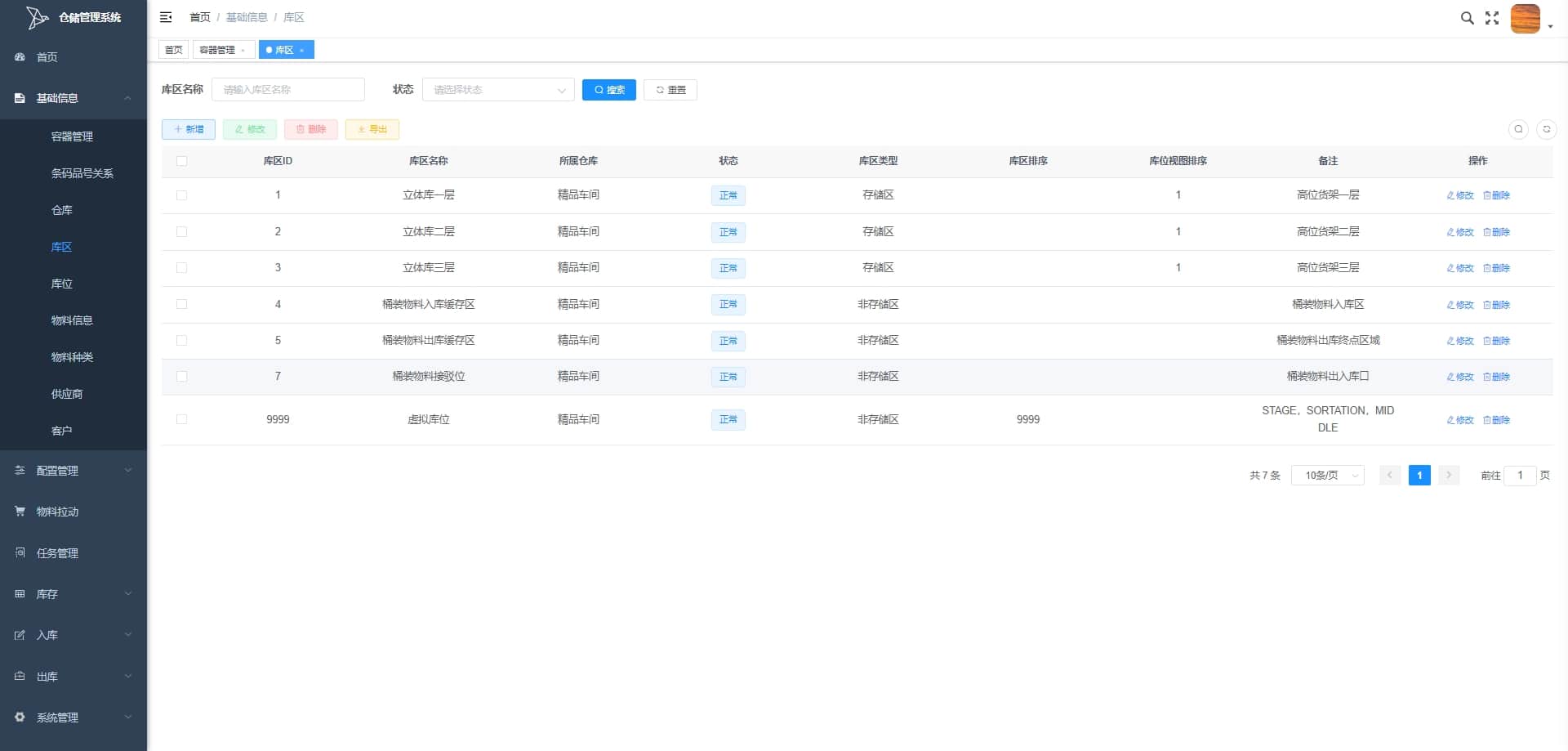Check the row for 桶装物料出库缓存区

tap(181, 341)
